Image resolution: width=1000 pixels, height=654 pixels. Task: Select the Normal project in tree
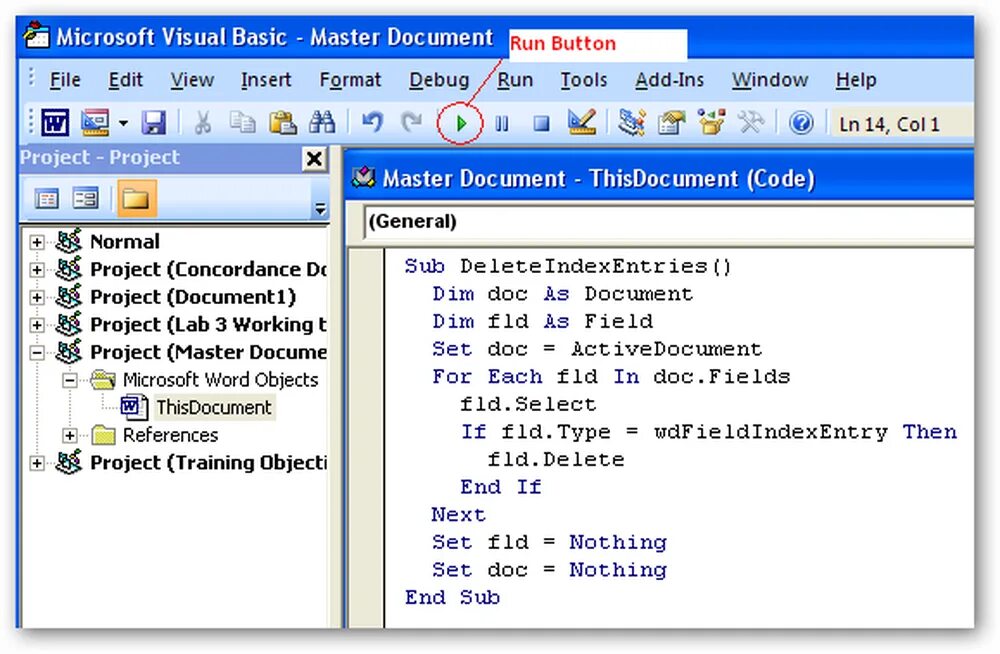click(125, 242)
